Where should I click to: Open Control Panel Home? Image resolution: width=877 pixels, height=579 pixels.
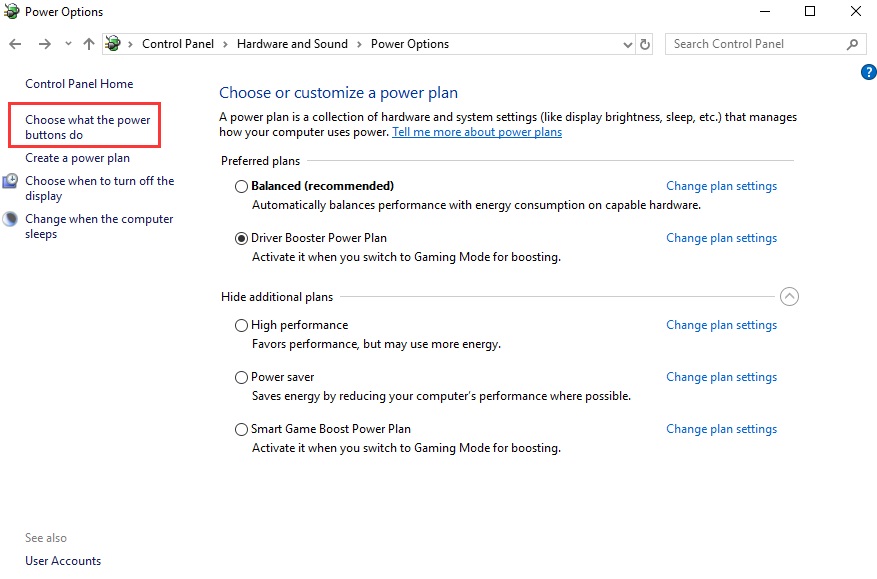79,84
